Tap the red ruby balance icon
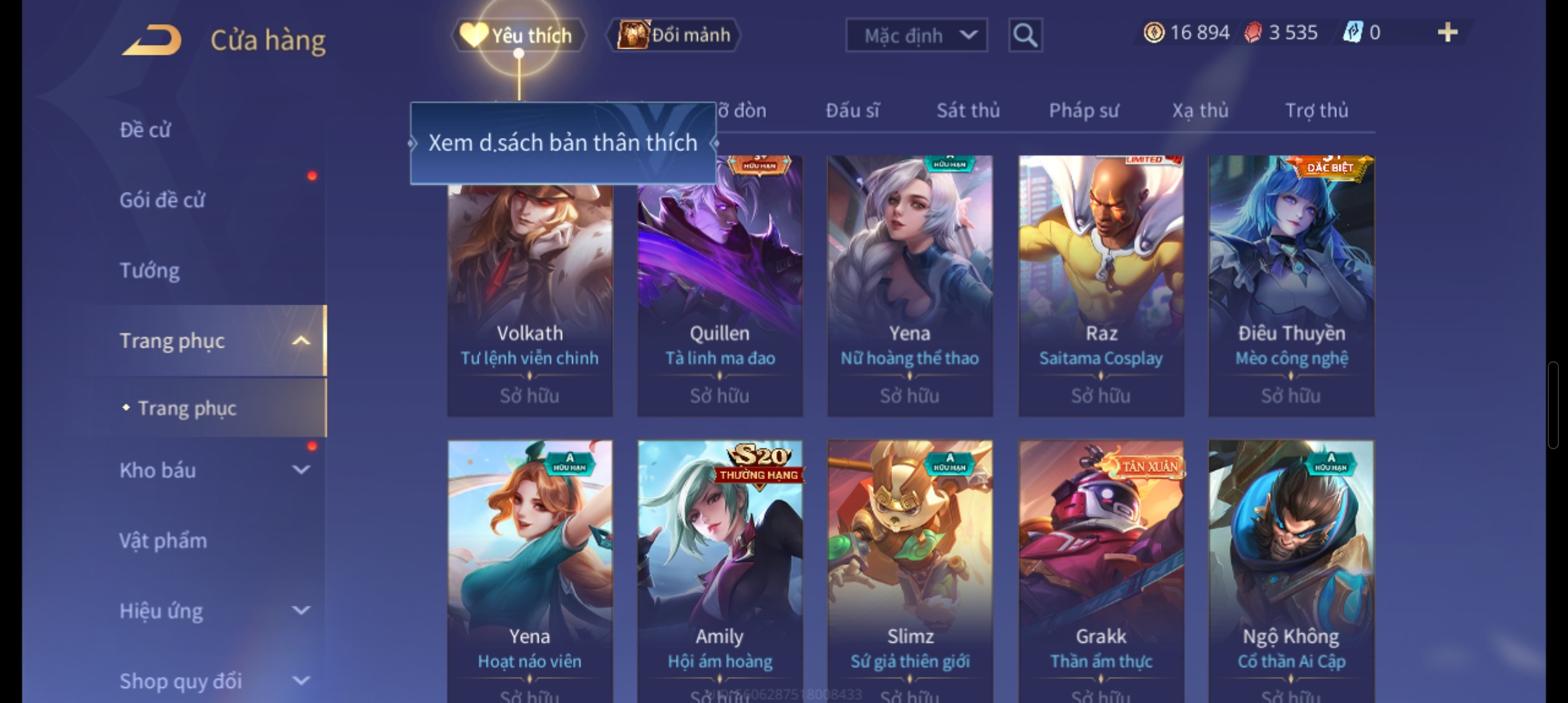This screenshot has height=703, width=1568. (1253, 33)
